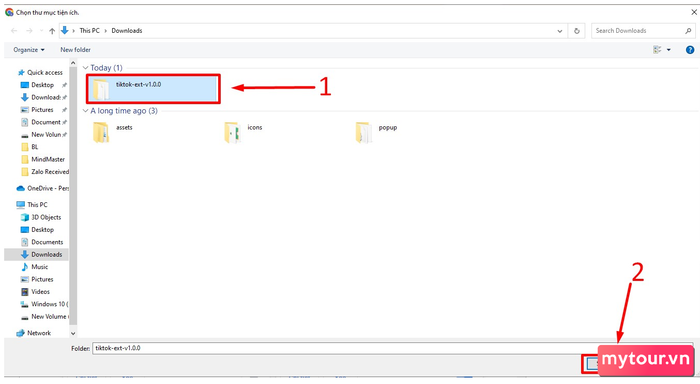Go back using the back arrow
The width and height of the screenshot is (700, 384).
point(14,31)
